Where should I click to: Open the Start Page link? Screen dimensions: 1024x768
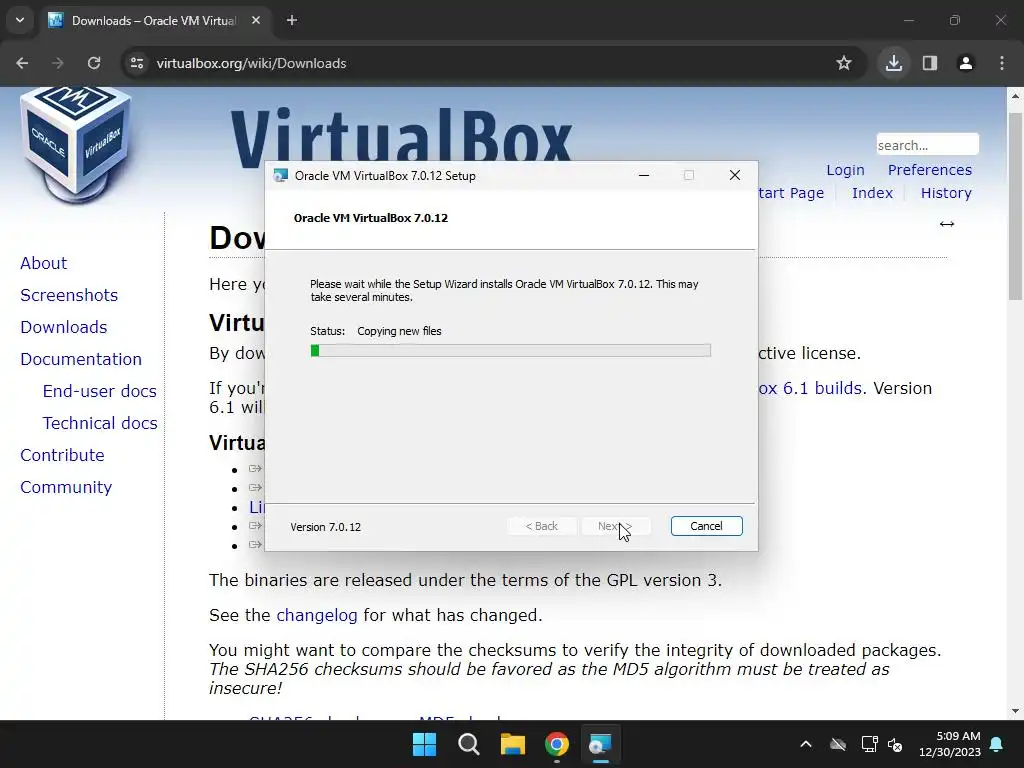coord(791,193)
